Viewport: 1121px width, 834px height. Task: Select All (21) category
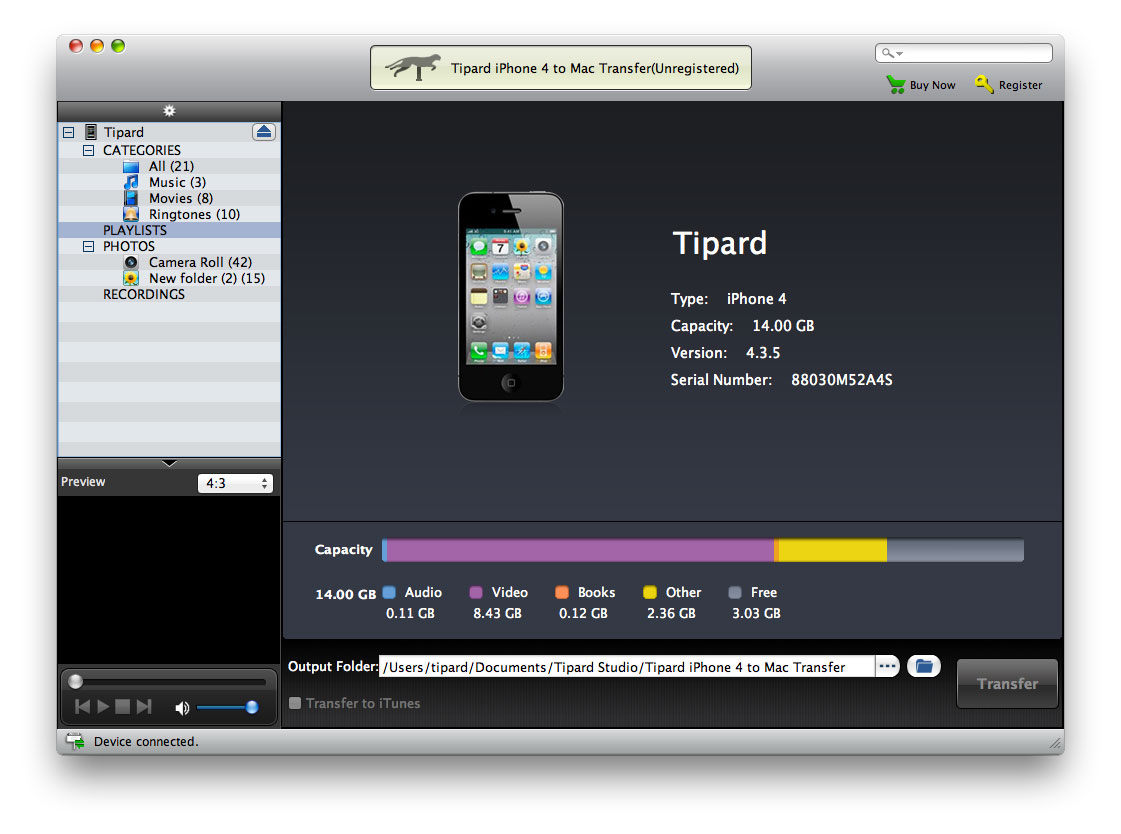[172, 167]
